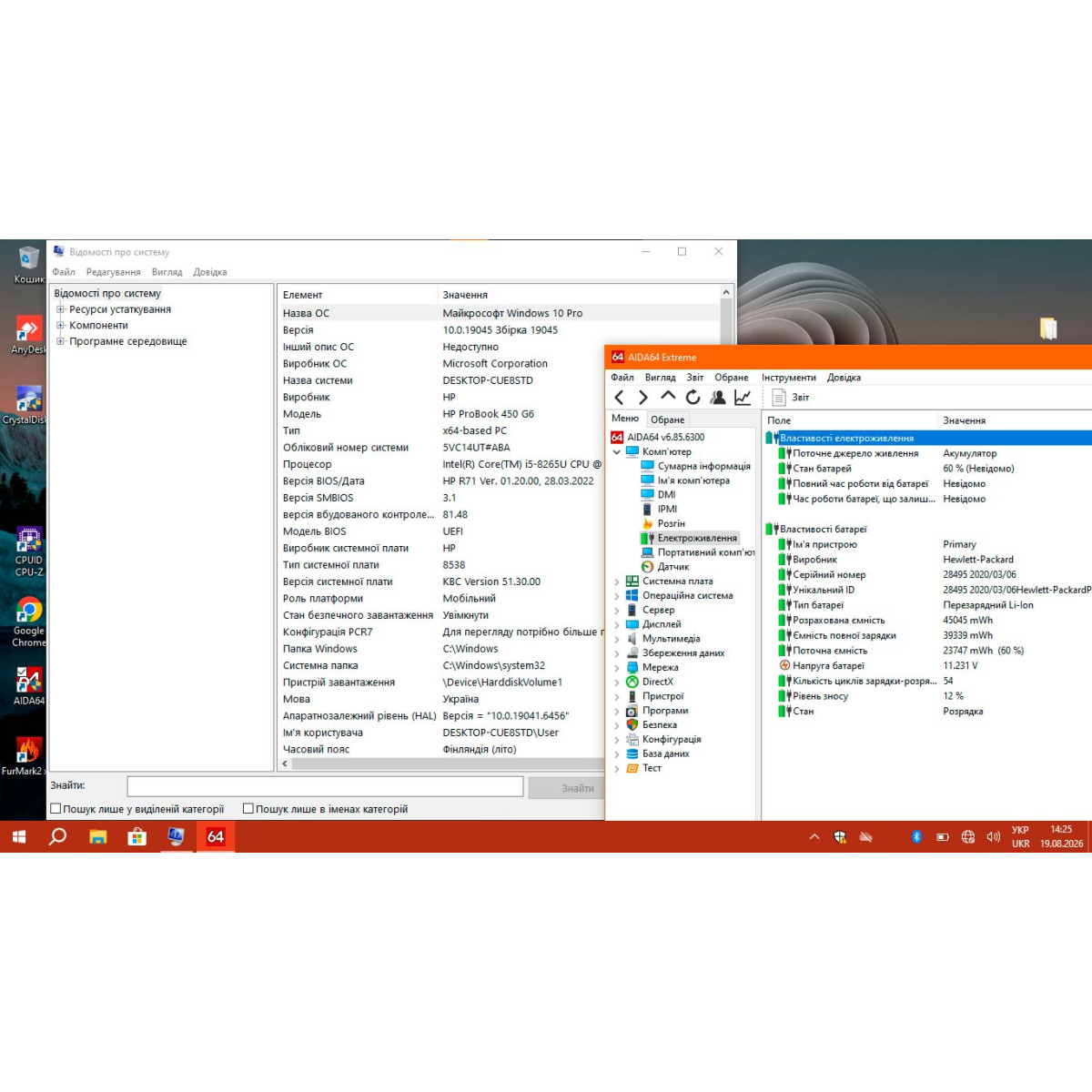Image resolution: width=1092 pixels, height=1092 pixels.
Task: Click the AIDA64 forward navigation arrow
Action: tap(643, 398)
